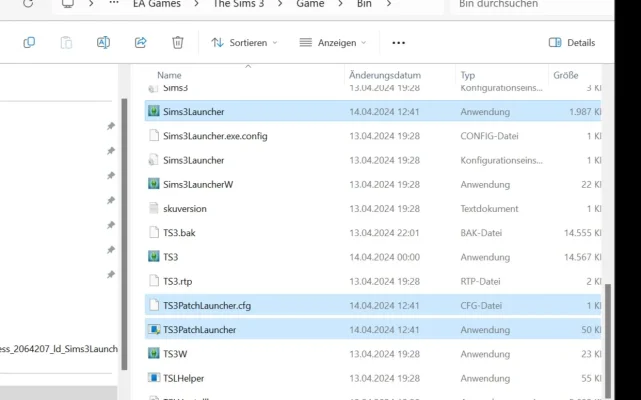Select the Sims3LauncherW application icon
This screenshot has width=641, height=400.
pyautogui.click(x=154, y=184)
